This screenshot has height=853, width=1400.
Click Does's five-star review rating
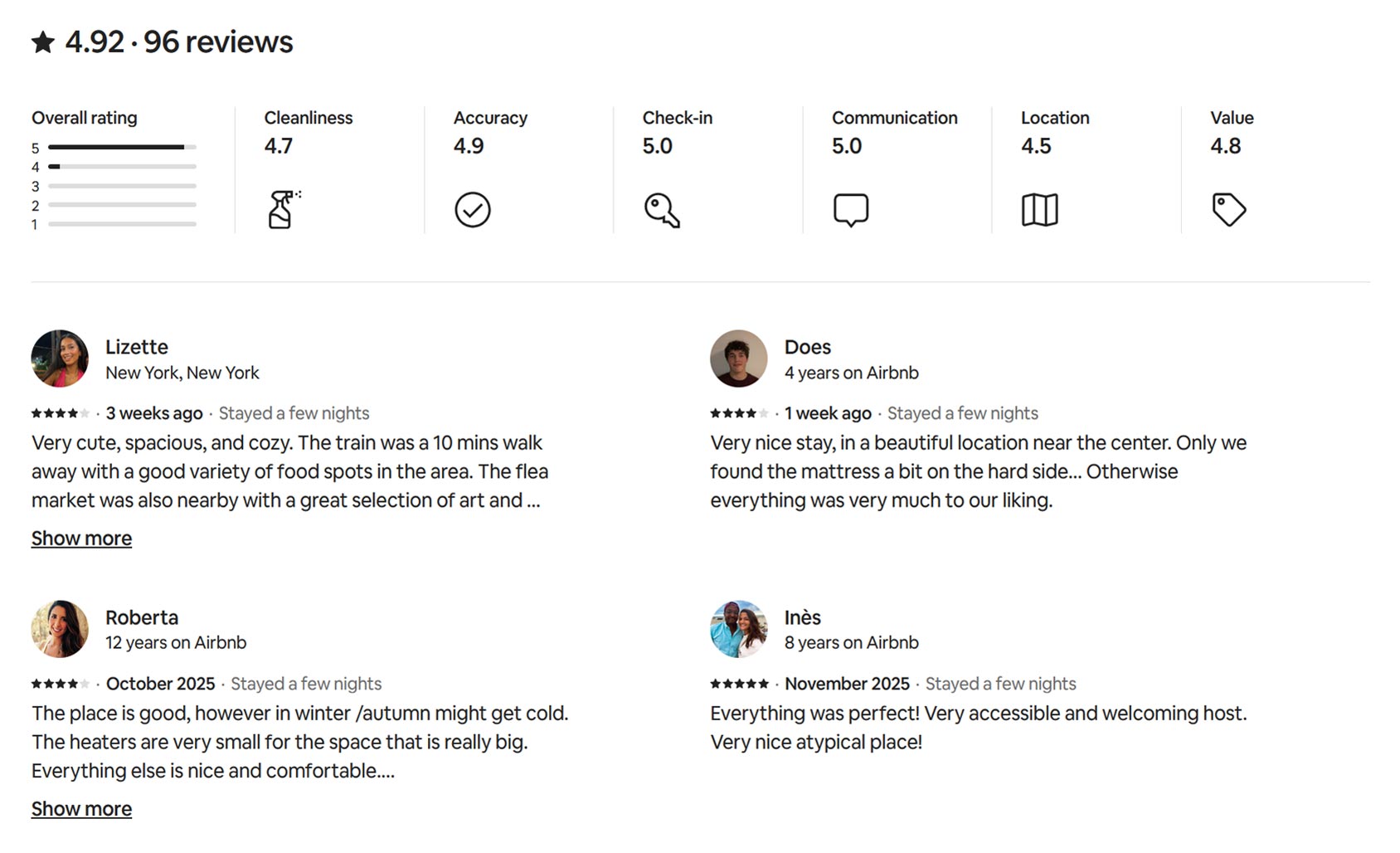point(740,412)
